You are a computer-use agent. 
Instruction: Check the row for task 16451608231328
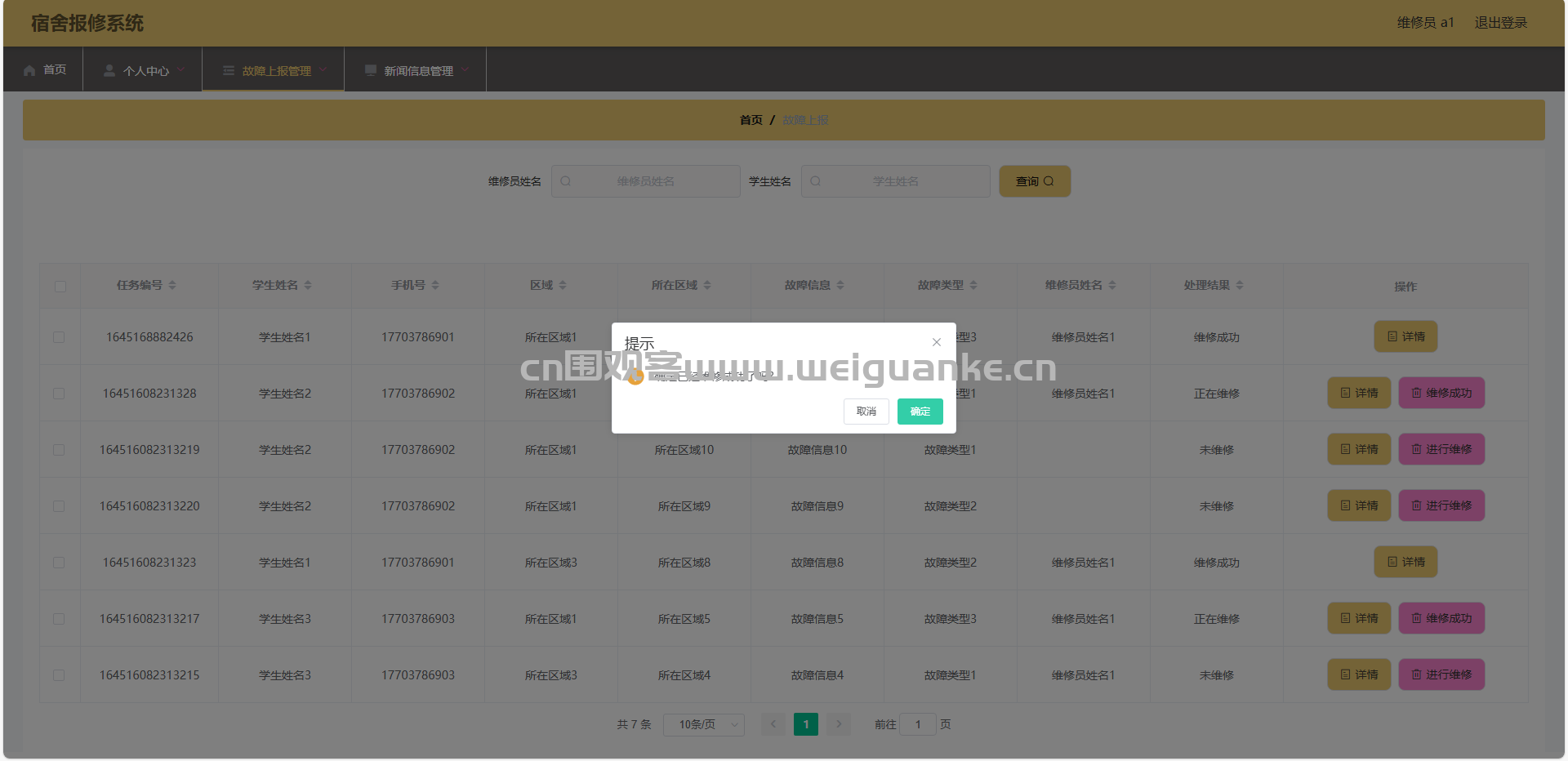[x=59, y=394]
